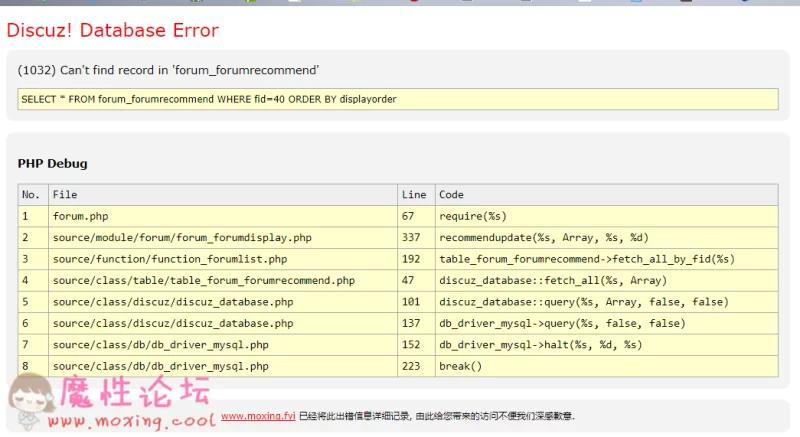Select the 'discuz_database::fetch_all(%s, Array)' code

[553, 280]
